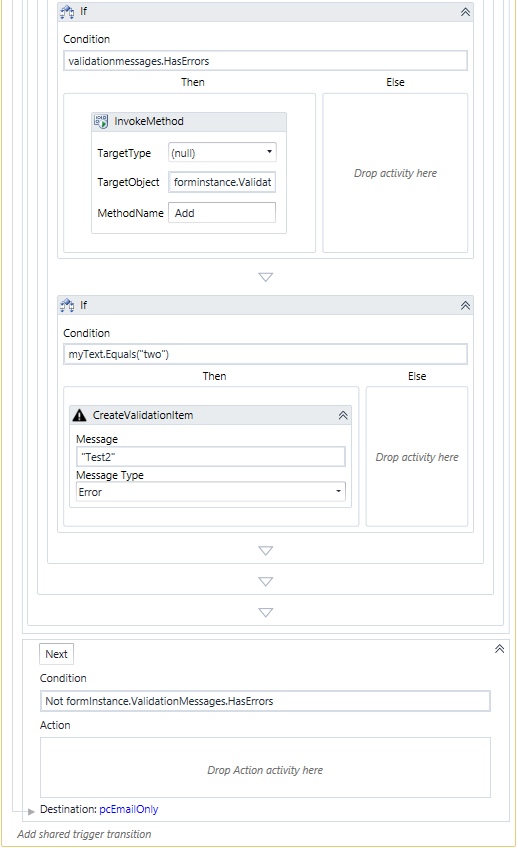Click the Next transition name box
Screen dimensions: 518x848
pyautogui.click(x=56, y=654)
